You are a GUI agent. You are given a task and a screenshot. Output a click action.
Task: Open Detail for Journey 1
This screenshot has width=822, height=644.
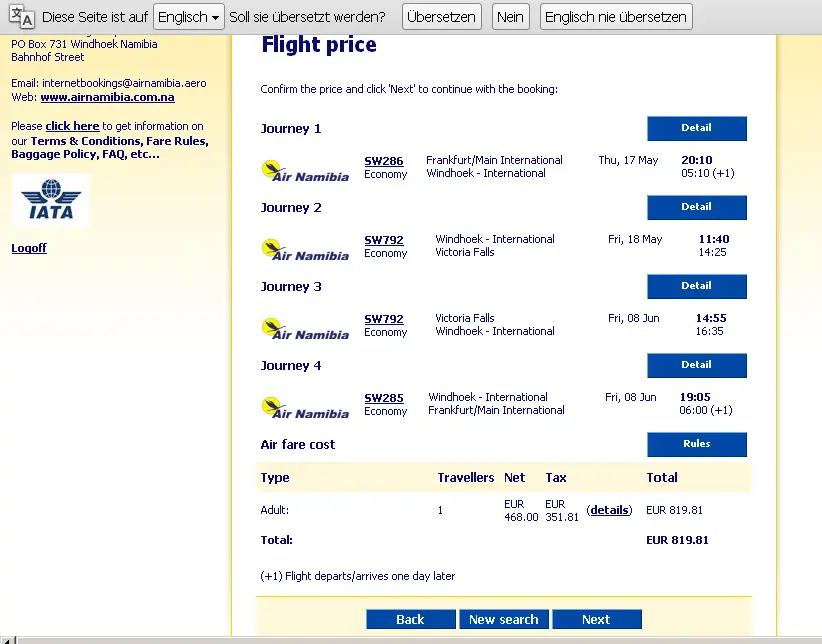pyautogui.click(x=697, y=128)
